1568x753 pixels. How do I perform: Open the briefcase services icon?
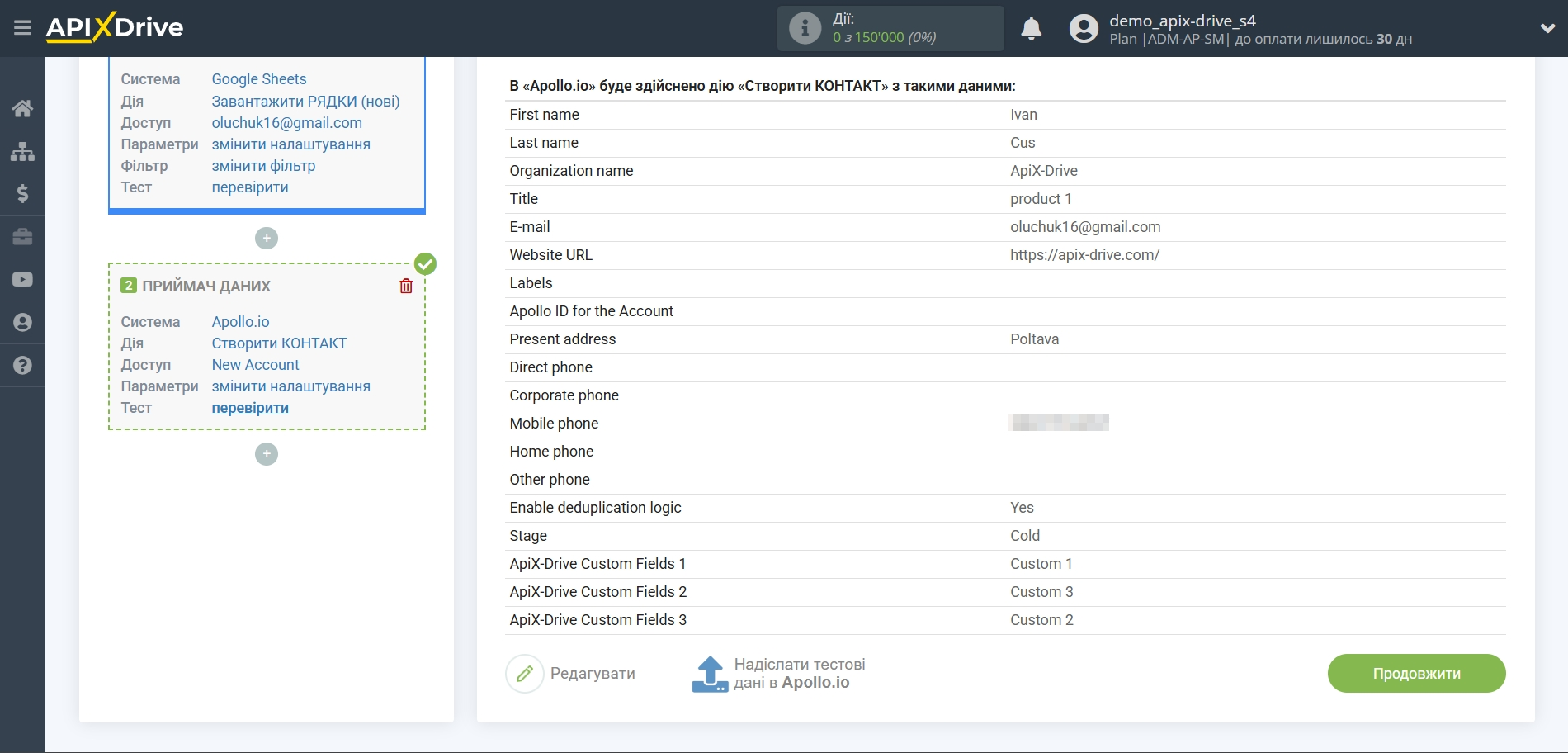pyautogui.click(x=22, y=237)
